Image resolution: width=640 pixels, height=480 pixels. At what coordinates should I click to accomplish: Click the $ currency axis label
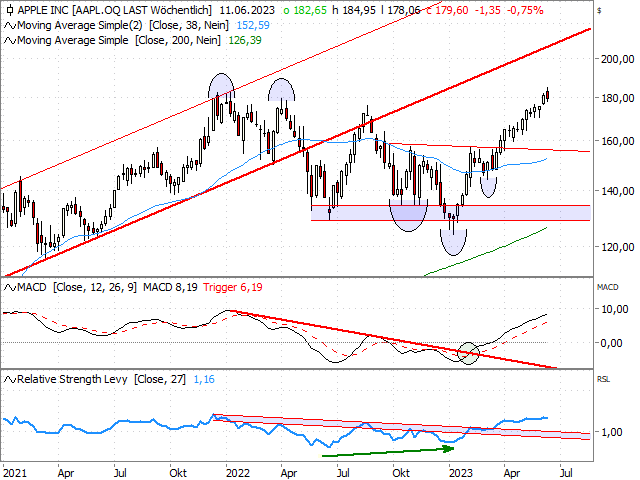[x=599, y=11]
